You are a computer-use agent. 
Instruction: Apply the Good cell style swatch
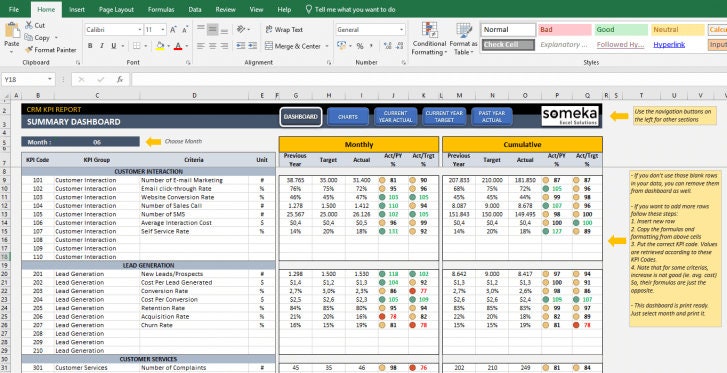[x=621, y=30]
